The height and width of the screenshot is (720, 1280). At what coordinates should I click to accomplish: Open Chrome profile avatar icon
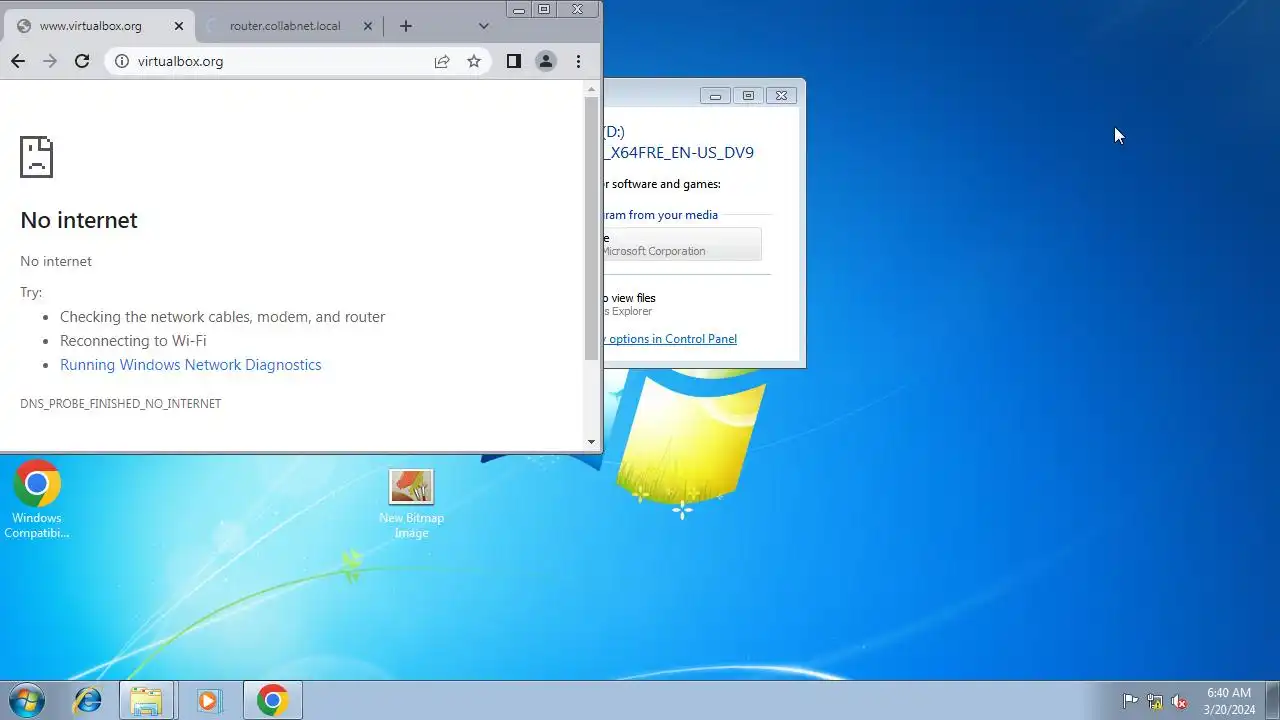pyautogui.click(x=546, y=61)
